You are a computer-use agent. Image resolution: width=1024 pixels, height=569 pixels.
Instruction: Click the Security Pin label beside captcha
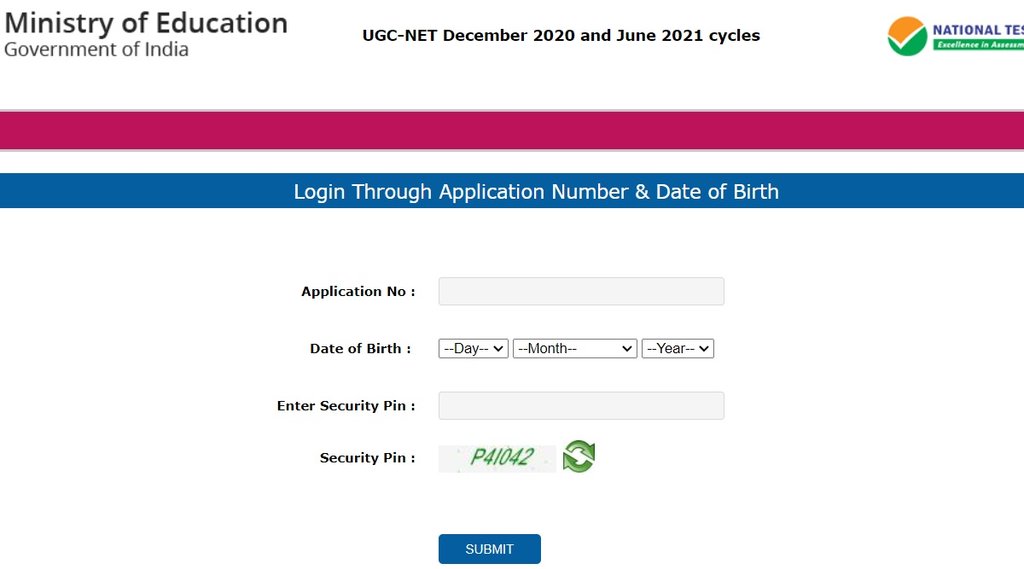pos(366,458)
